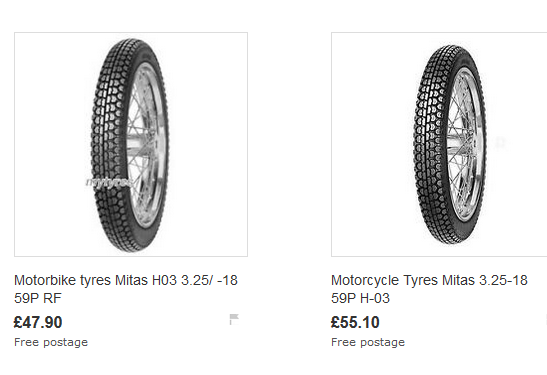This screenshot has width=547, height=375.
Task: Click the £47.90 price
Action: [x=38, y=322]
